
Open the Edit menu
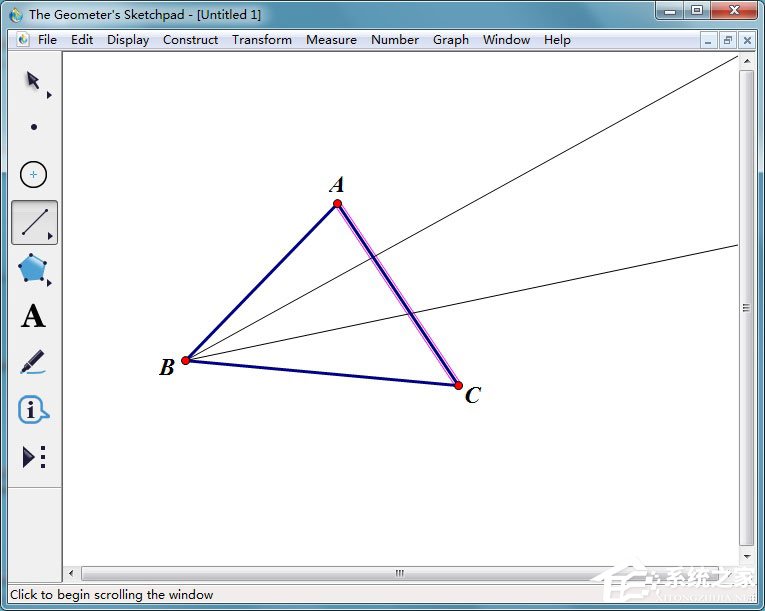click(x=82, y=40)
